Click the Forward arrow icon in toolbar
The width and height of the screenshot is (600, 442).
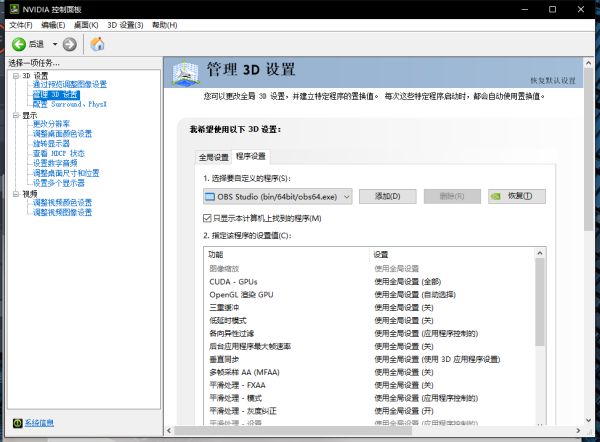69,44
